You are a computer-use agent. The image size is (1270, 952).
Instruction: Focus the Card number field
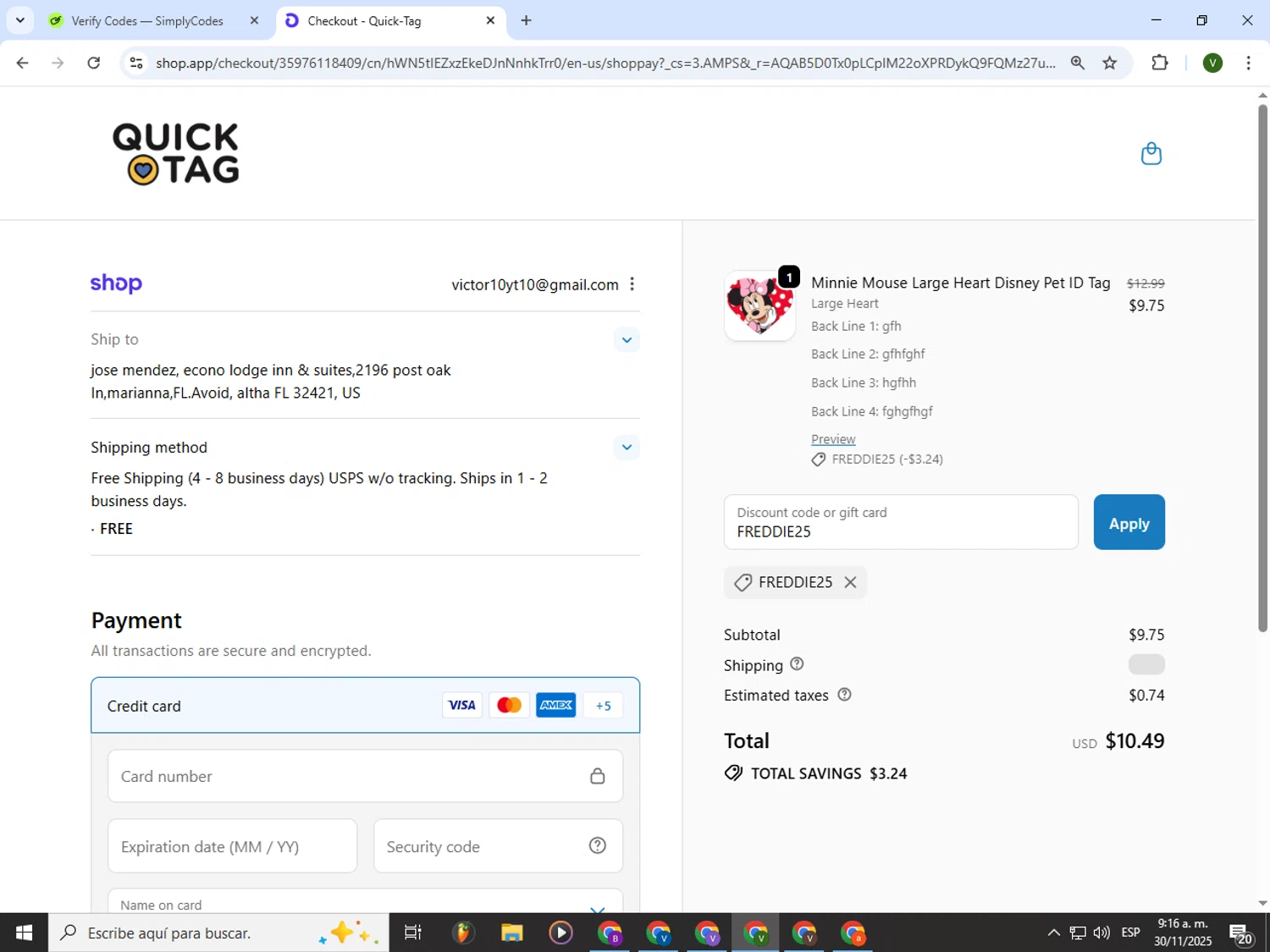(365, 776)
